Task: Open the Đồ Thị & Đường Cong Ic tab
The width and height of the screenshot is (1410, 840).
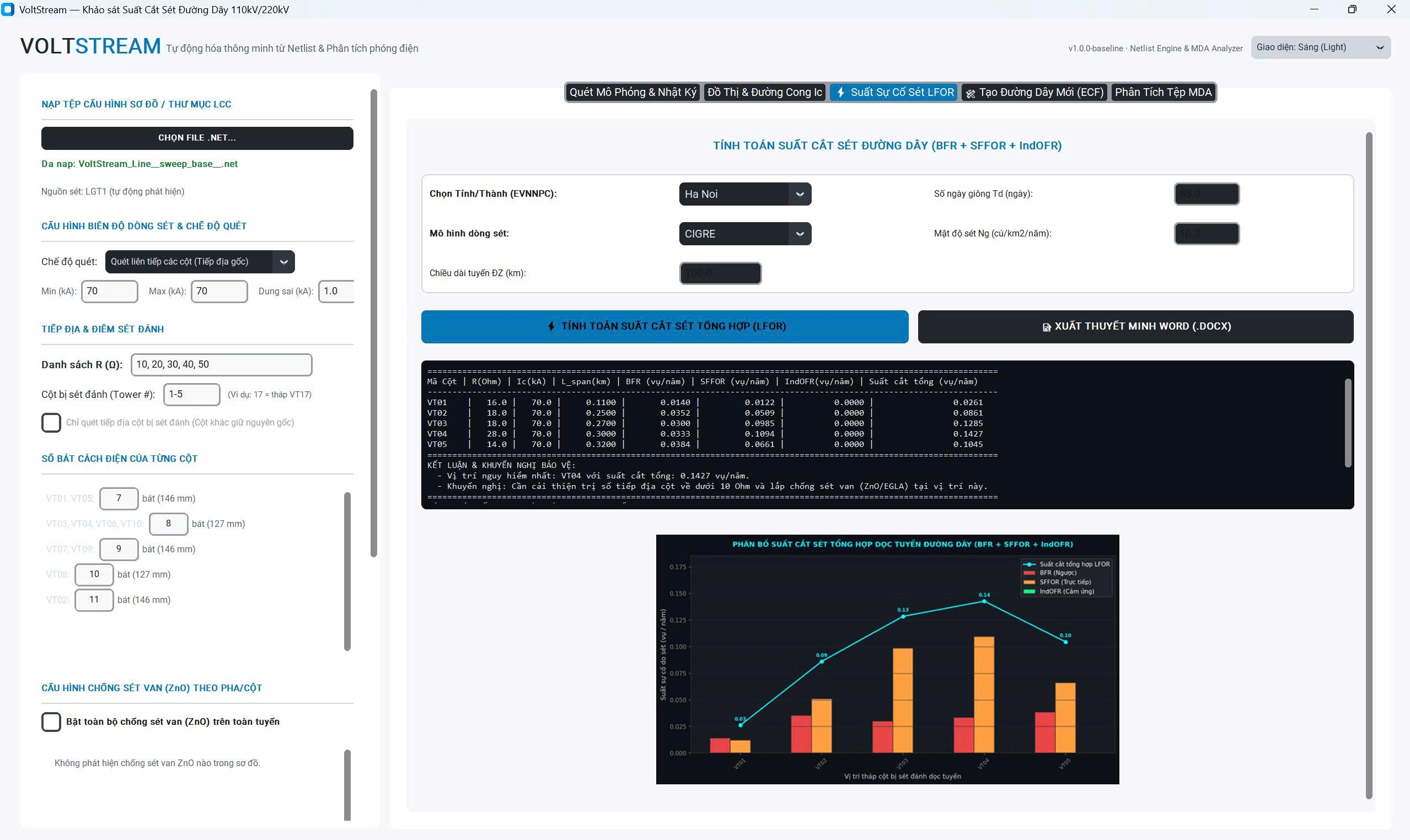Action: point(764,92)
